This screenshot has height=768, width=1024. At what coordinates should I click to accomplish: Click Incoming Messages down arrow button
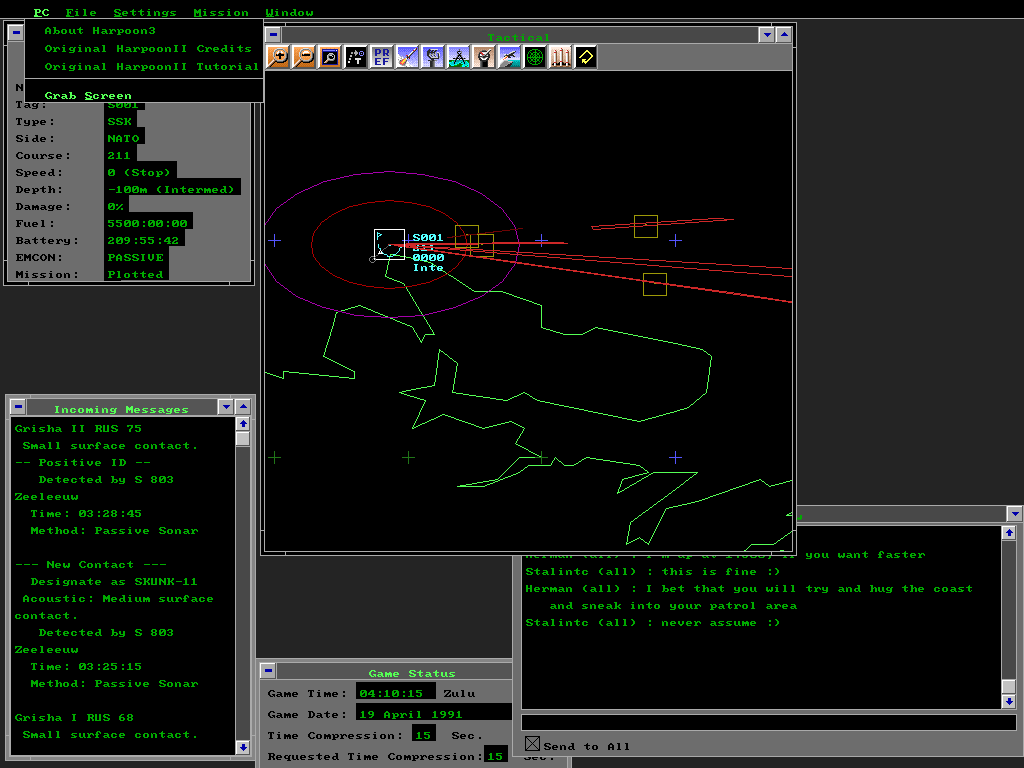click(x=226, y=406)
